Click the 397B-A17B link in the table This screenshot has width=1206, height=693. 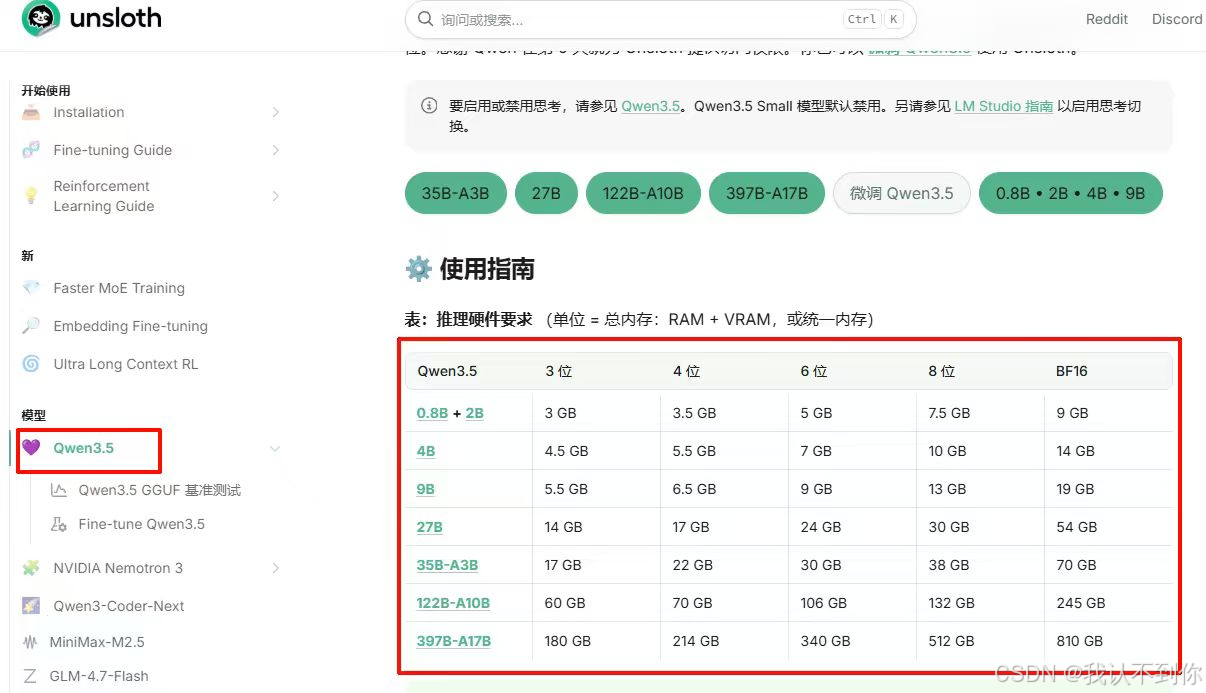tap(454, 641)
